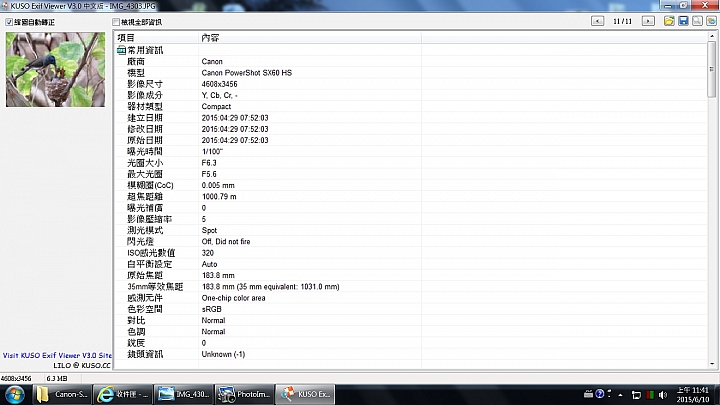Screen dimensions: 720x405
Task: Show hidden system tray icons arrow
Action: coord(620,395)
